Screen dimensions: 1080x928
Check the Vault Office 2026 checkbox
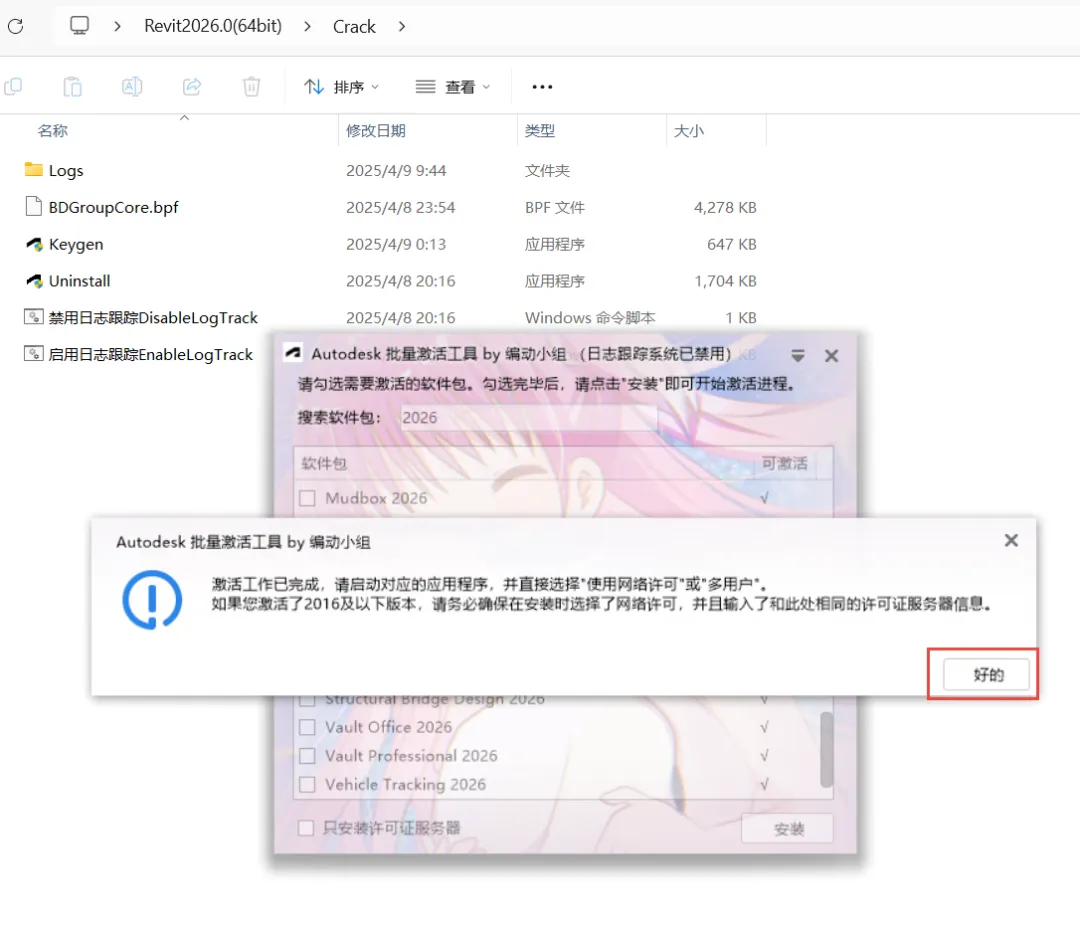307,727
